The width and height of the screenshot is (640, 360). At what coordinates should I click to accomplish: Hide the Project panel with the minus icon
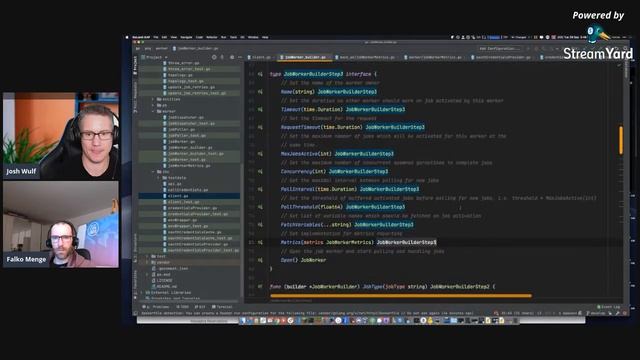(240, 57)
